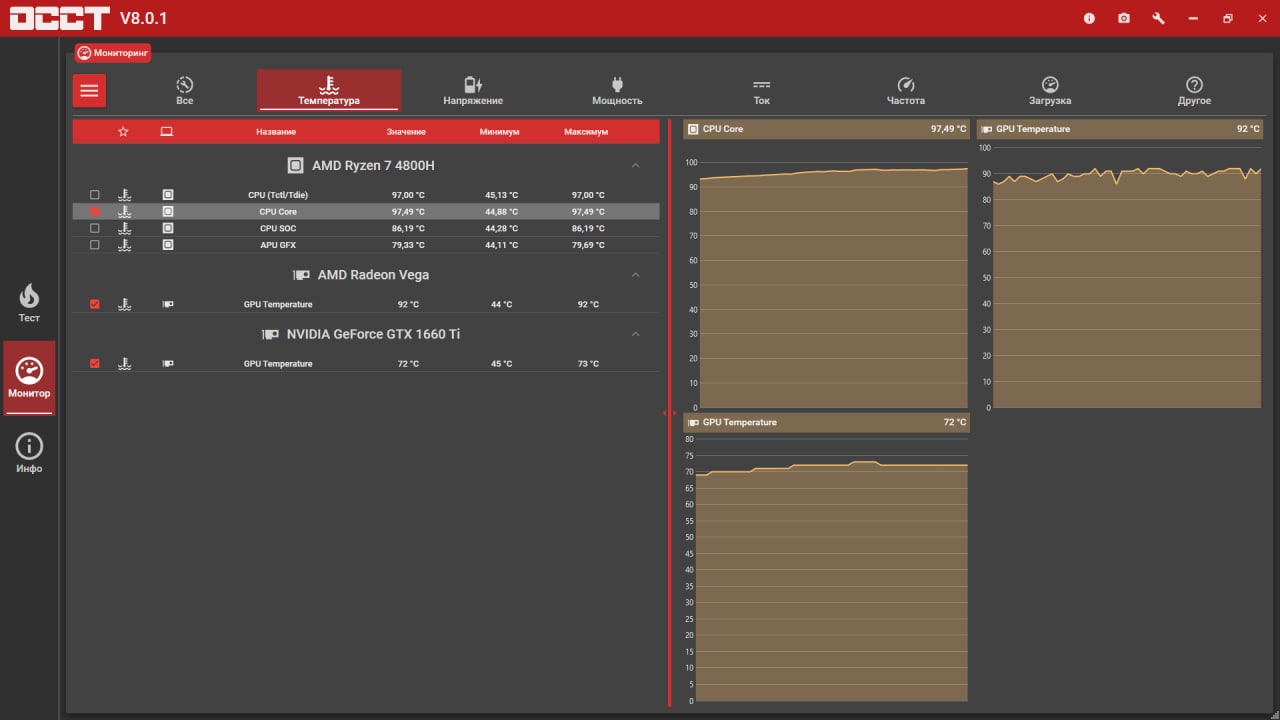Screen dimensions: 1280x720
Task: Click the red panel splitter arrows handle
Action: (x=669, y=413)
